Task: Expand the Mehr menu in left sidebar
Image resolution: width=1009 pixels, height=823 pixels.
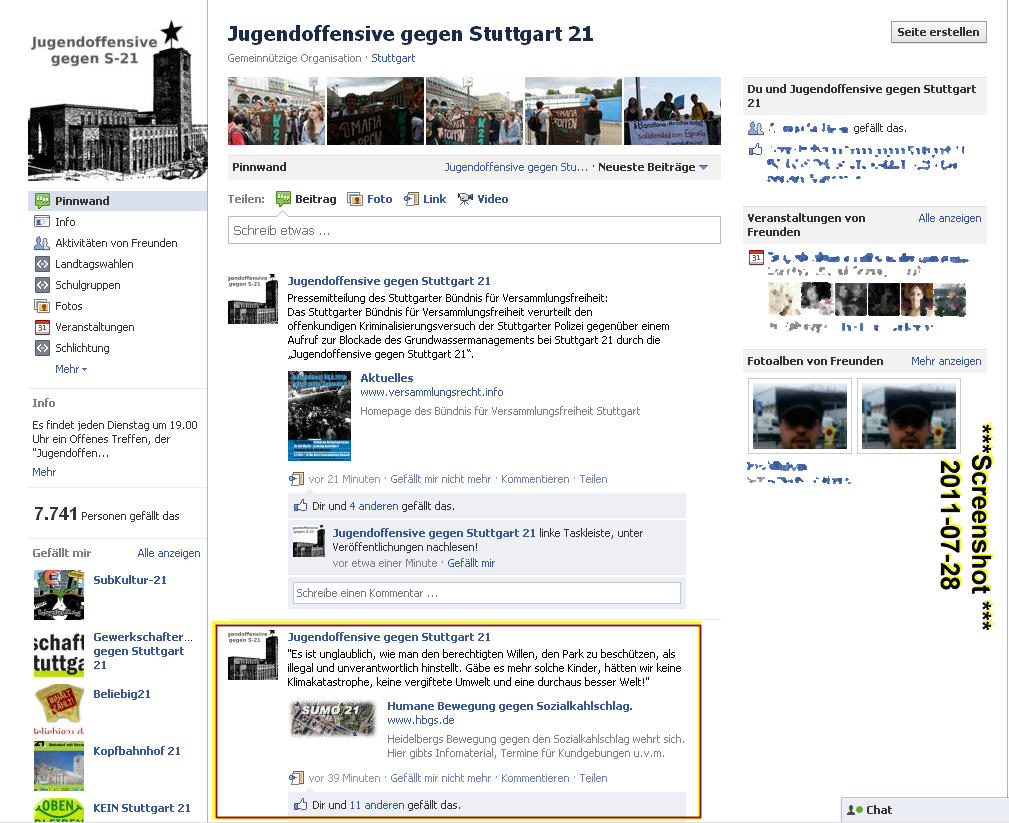Action: coord(71,369)
